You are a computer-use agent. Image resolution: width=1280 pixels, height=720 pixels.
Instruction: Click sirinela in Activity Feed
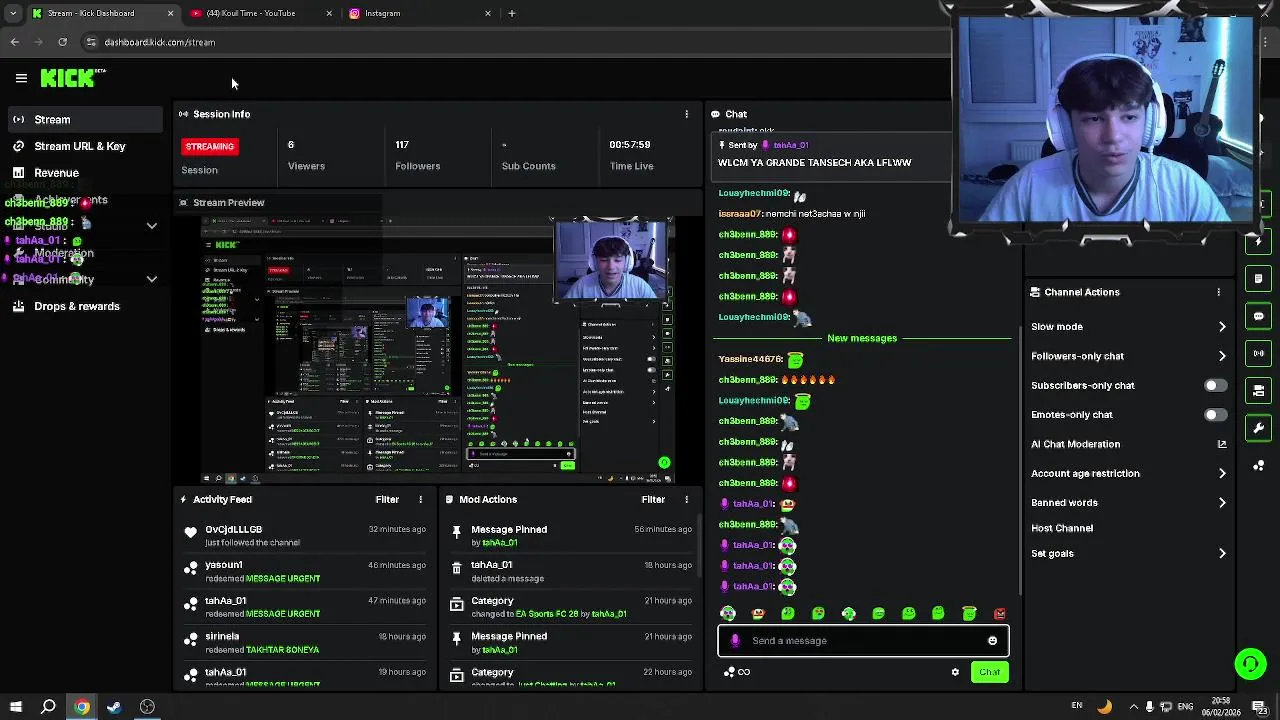[x=222, y=636]
